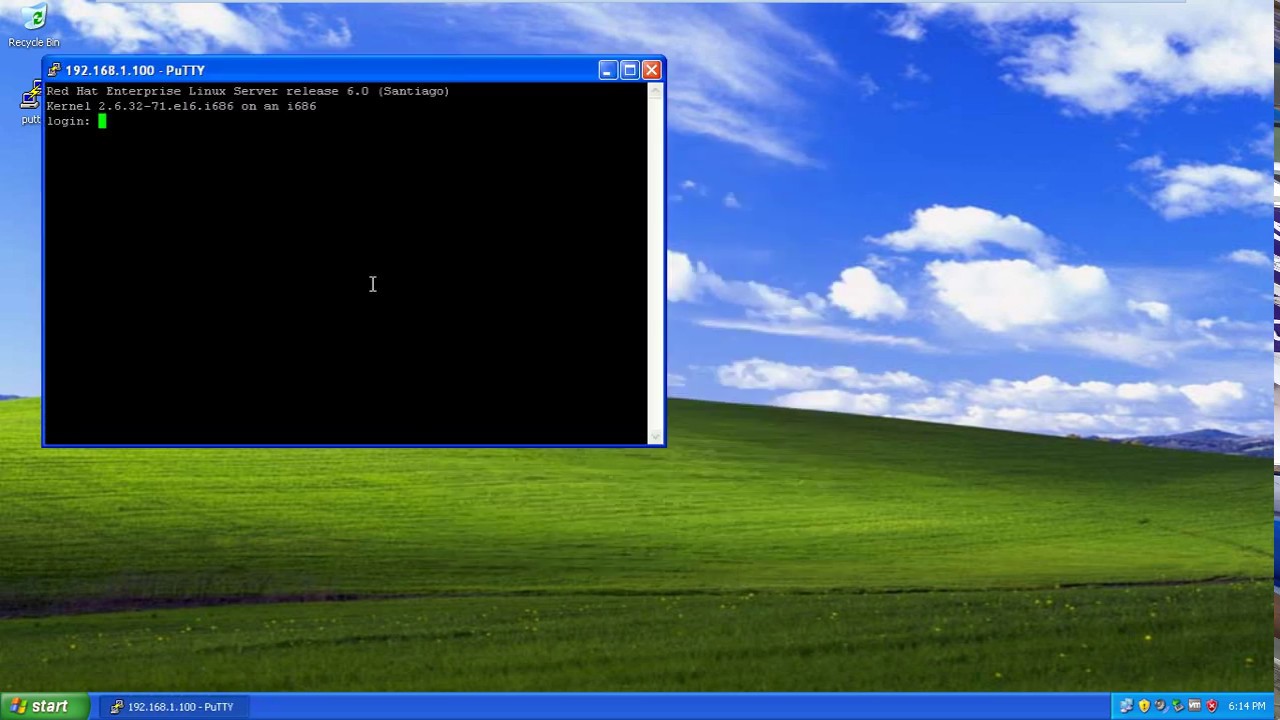Close the PuTTY session window
The width and height of the screenshot is (1280, 720).
(x=651, y=70)
